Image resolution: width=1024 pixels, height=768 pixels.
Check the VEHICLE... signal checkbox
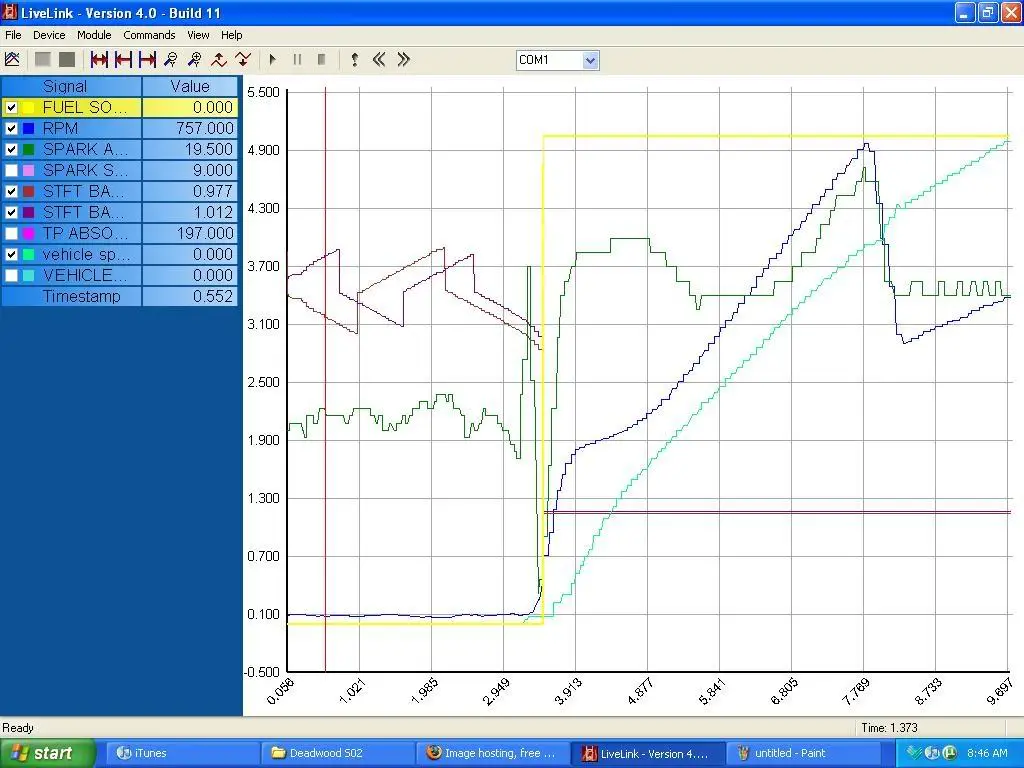(11, 275)
